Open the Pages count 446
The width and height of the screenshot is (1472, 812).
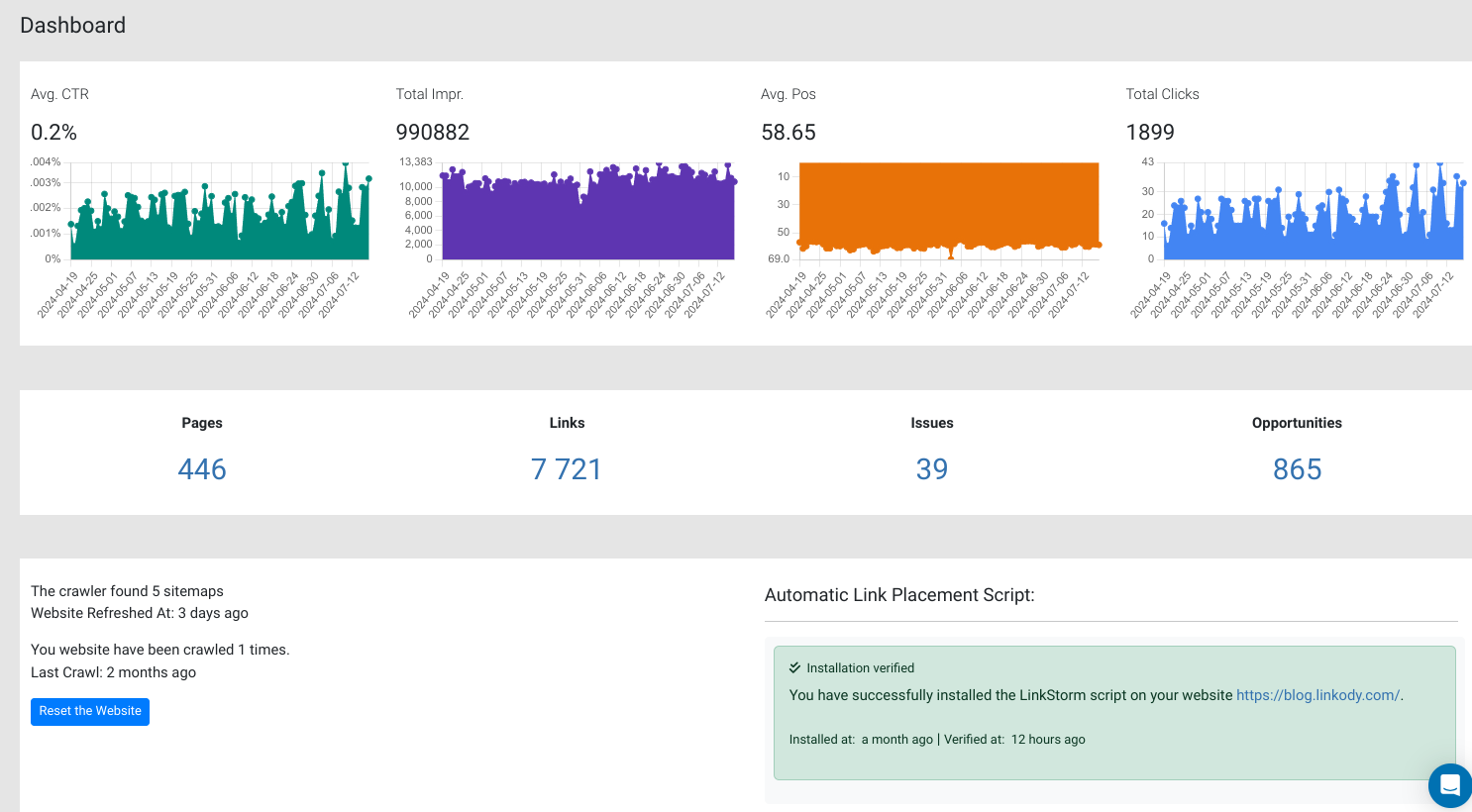[x=202, y=469]
